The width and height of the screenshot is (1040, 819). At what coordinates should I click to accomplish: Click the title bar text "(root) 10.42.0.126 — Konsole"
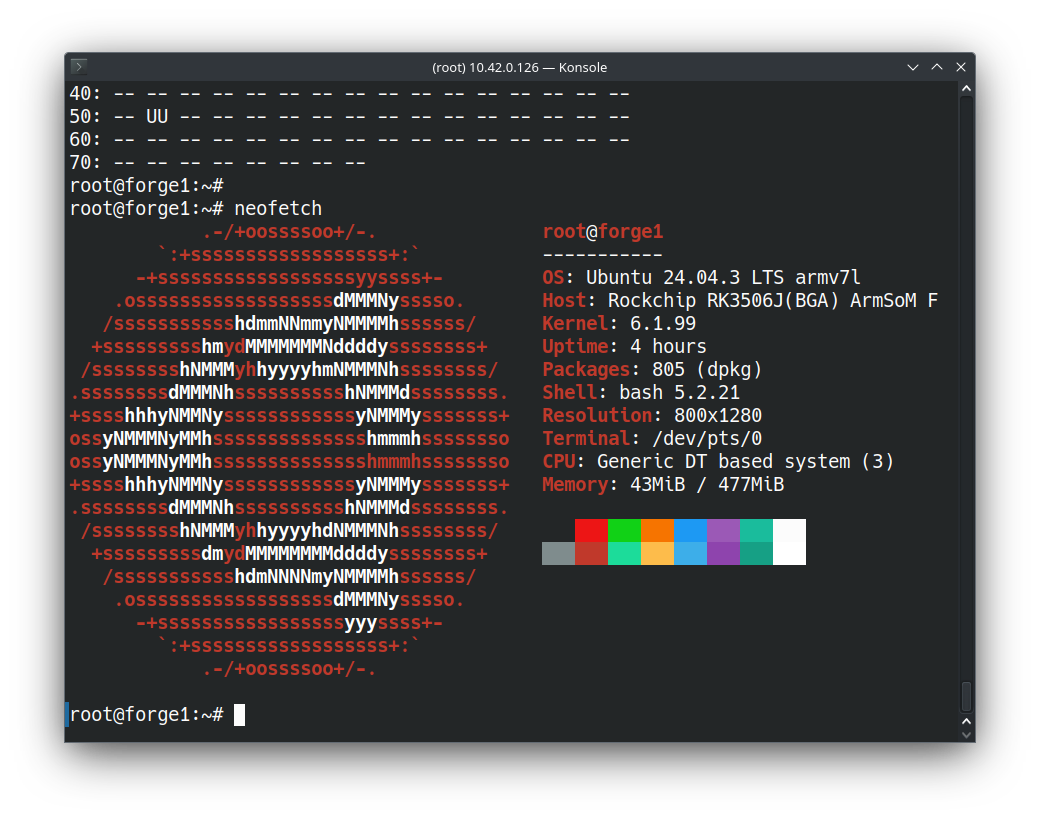[x=519, y=67]
